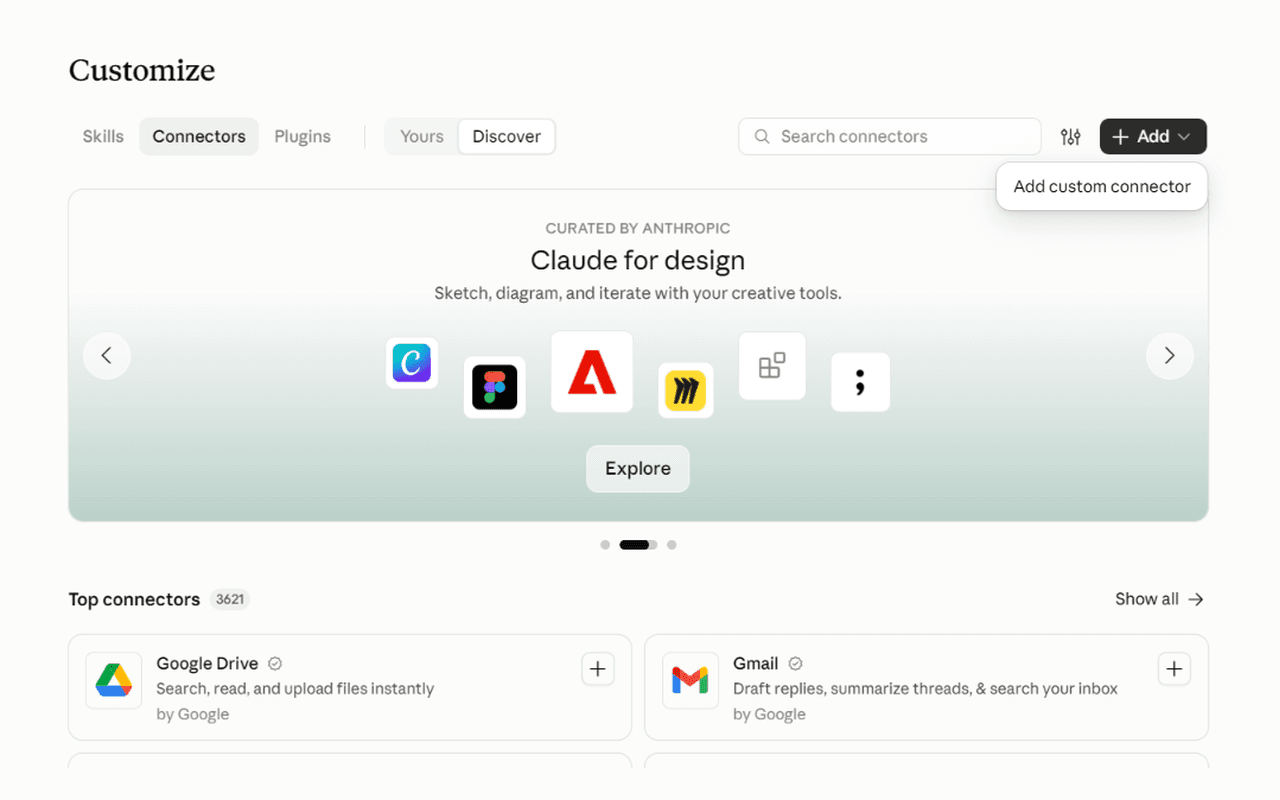The image size is (1280, 800).
Task: Click the 3621 connector count badge
Action: tap(230, 599)
